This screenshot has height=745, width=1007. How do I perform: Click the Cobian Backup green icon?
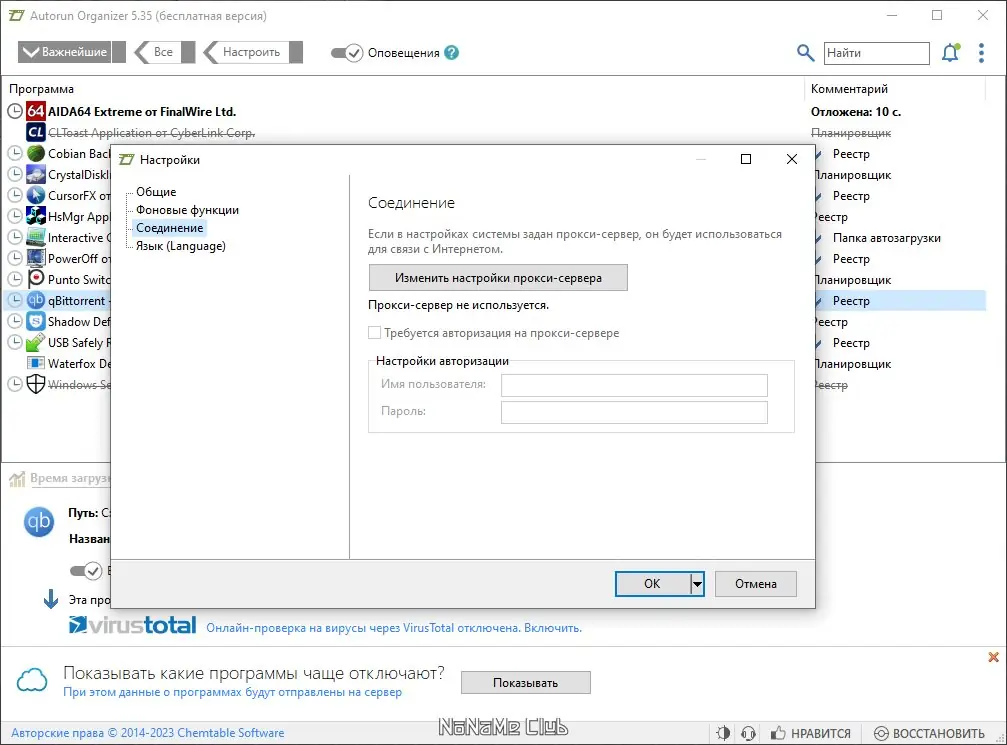tap(35, 153)
